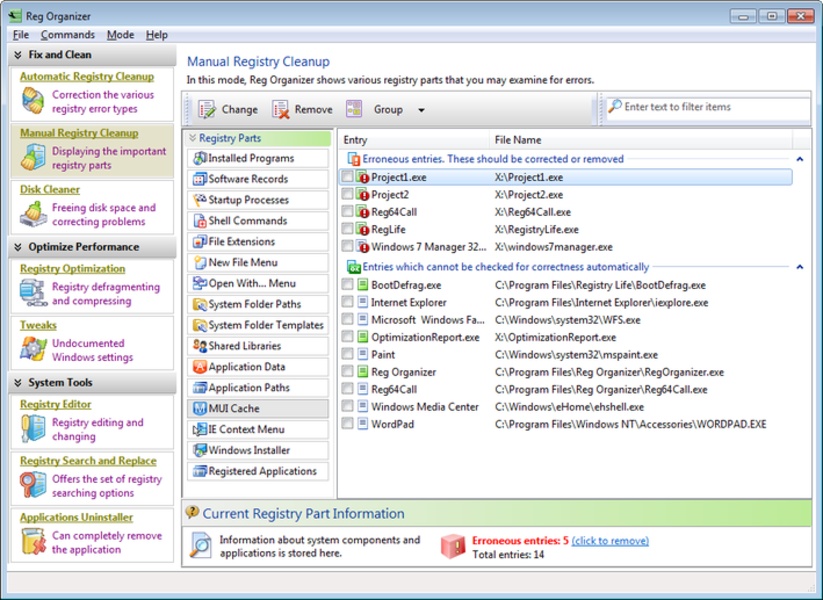Open the Mode menu
The image size is (823, 600).
120,35
